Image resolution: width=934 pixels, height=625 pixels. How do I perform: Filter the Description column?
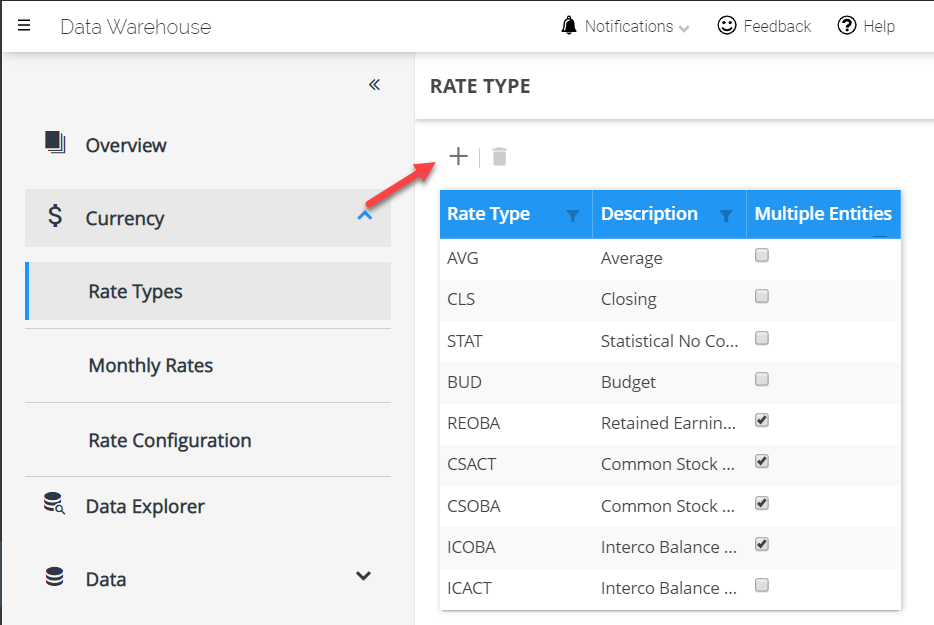726,215
